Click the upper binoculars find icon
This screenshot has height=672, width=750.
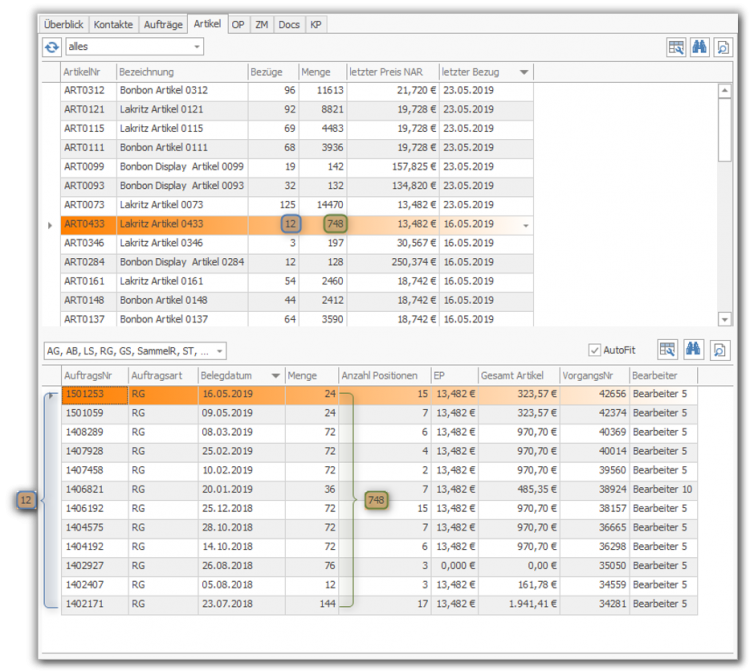699,47
